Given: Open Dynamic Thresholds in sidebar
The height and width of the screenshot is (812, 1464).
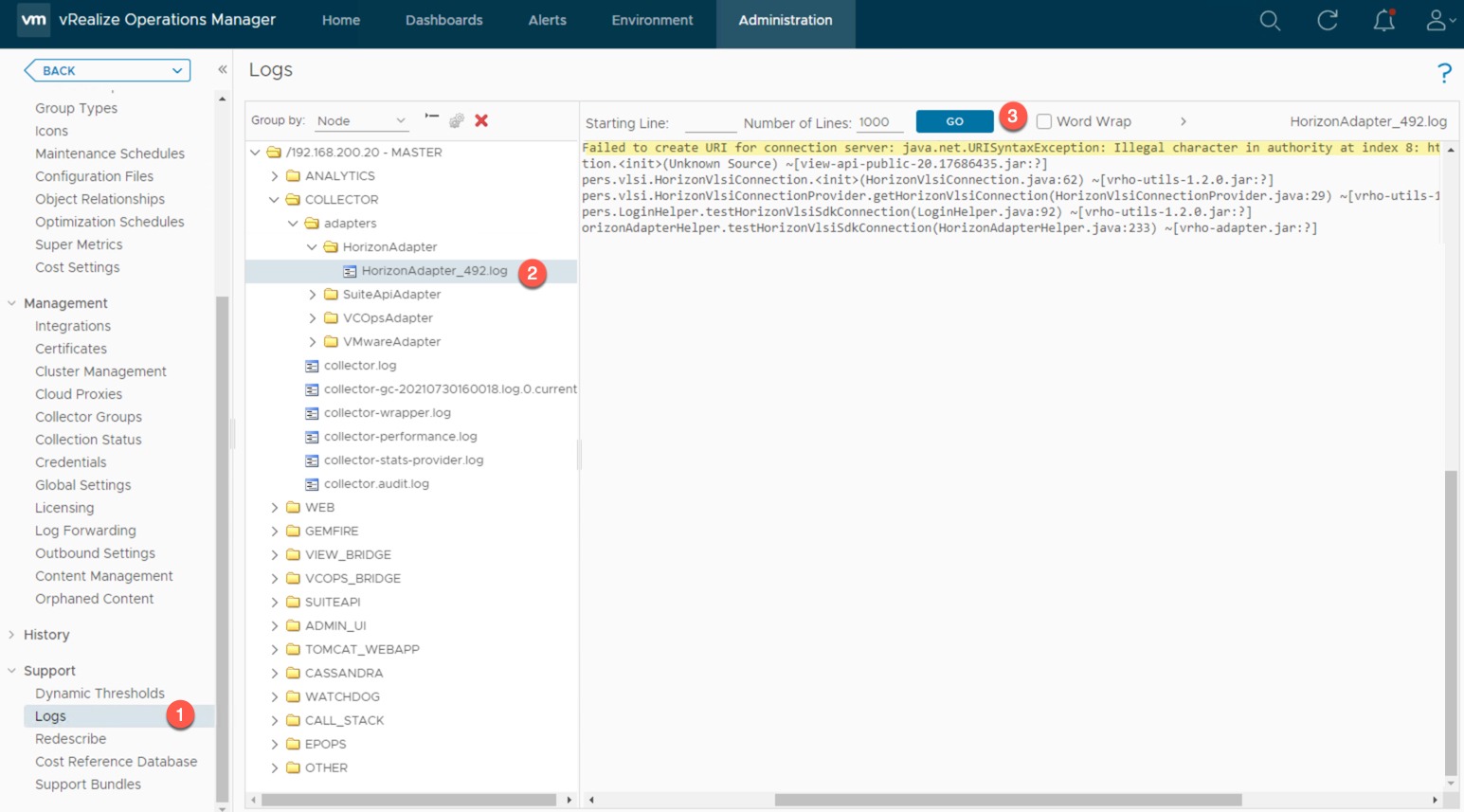Looking at the screenshot, I should [99, 694].
